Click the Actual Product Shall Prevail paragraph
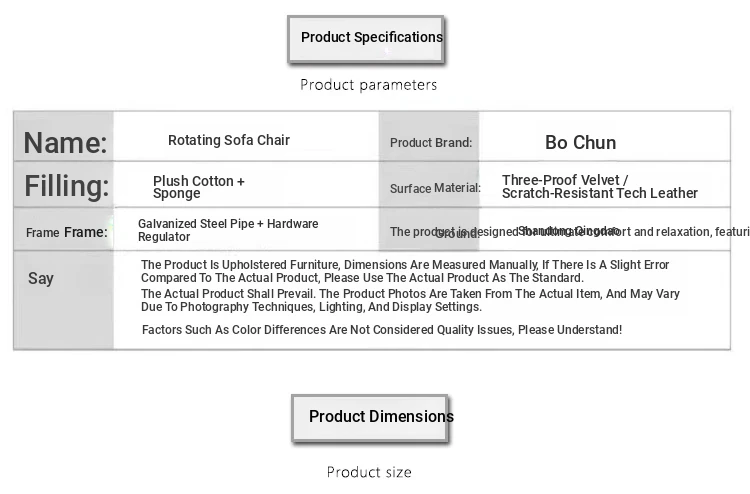Viewport: 750px width, 494px height. click(410, 300)
